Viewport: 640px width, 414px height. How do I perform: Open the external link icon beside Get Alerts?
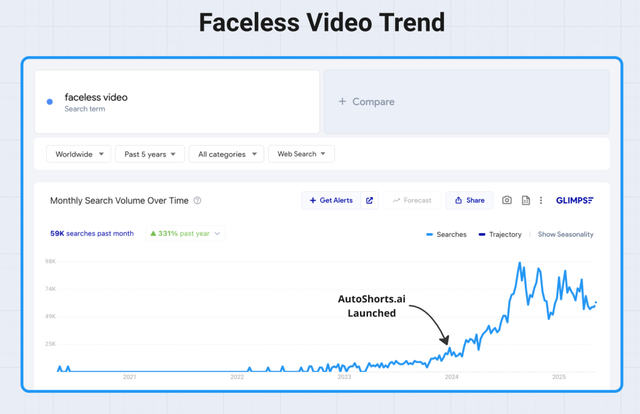click(x=369, y=200)
